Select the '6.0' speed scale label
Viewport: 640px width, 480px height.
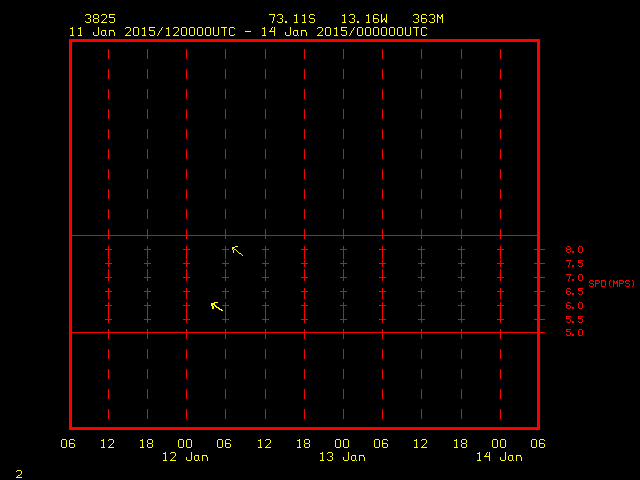click(x=574, y=306)
